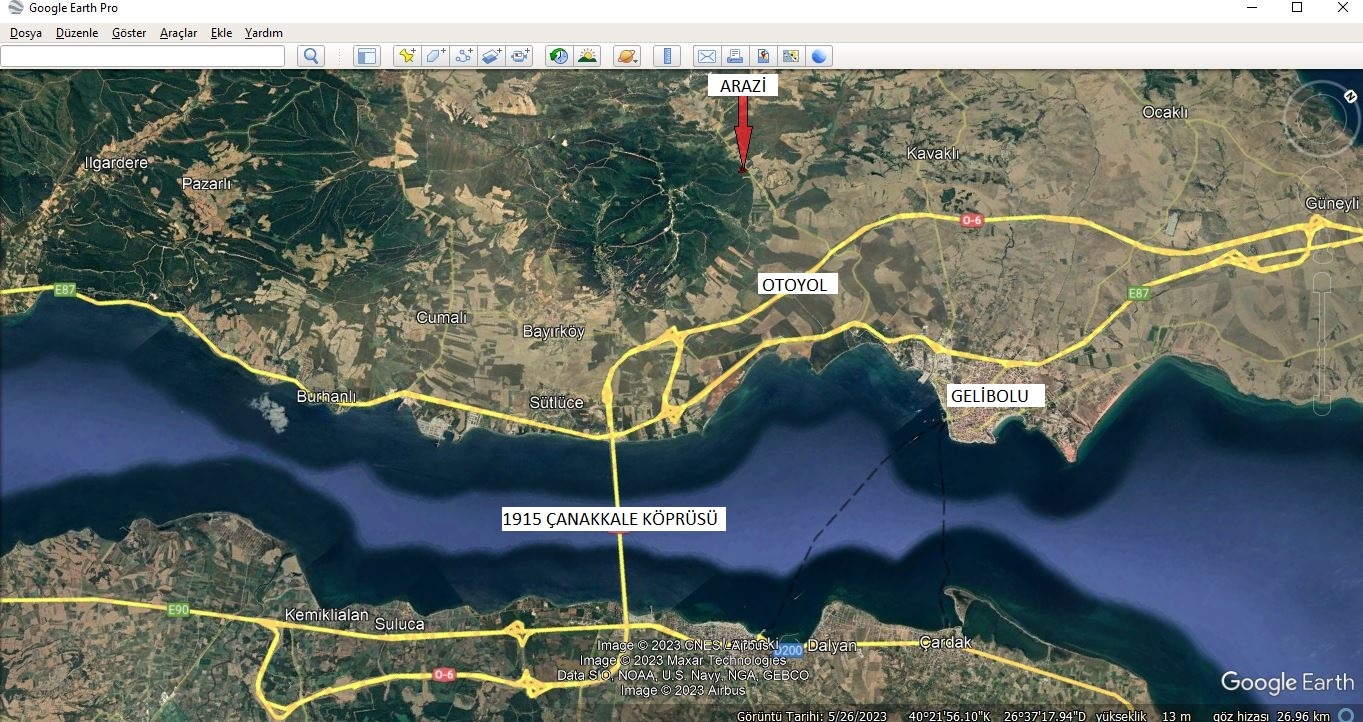The height and width of the screenshot is (722, 1363).
Task: Click inside the search input field
Action: 142,56
